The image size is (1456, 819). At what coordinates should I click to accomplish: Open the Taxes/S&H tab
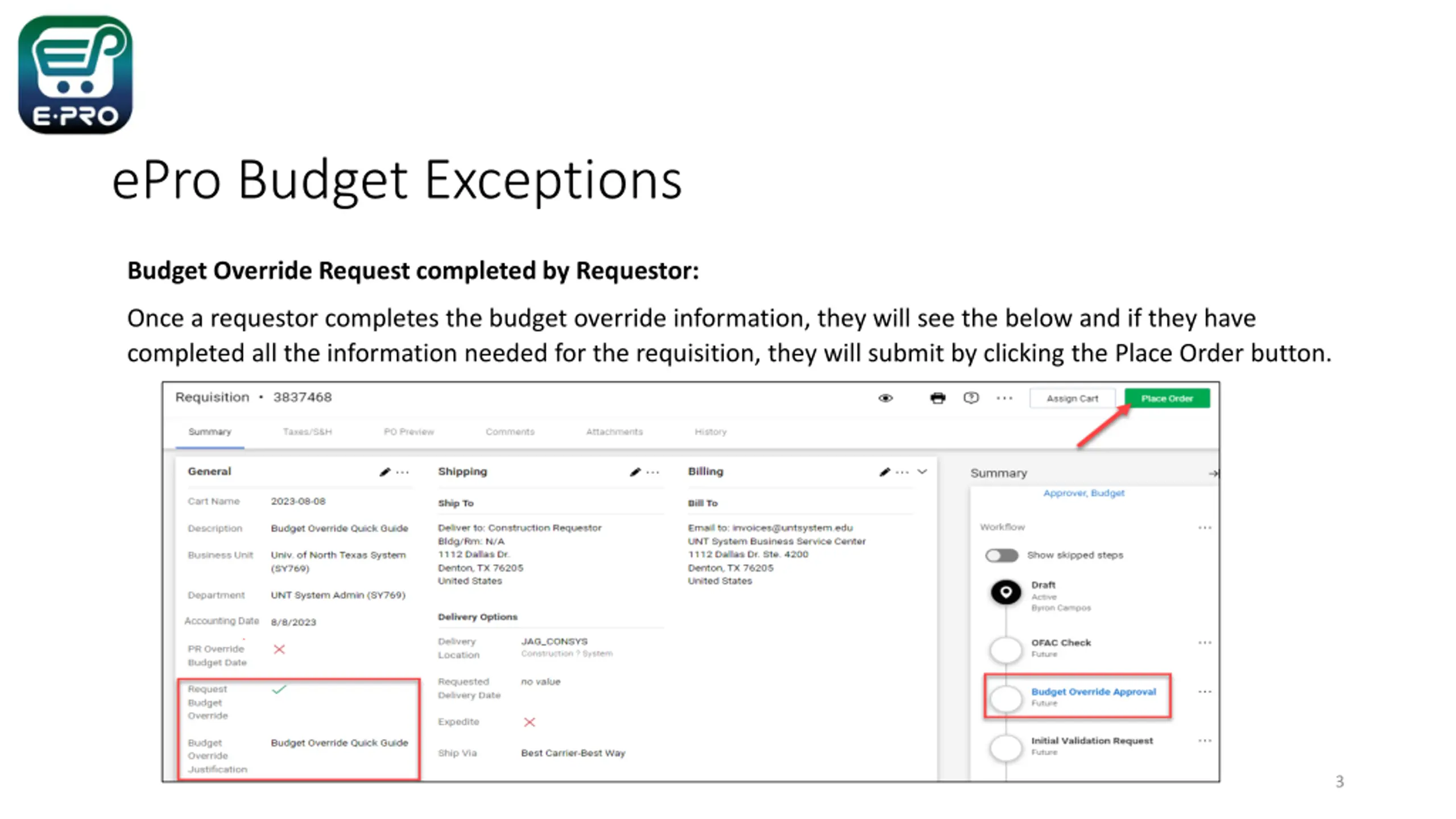pyautogui.click(x=307, y=432)
